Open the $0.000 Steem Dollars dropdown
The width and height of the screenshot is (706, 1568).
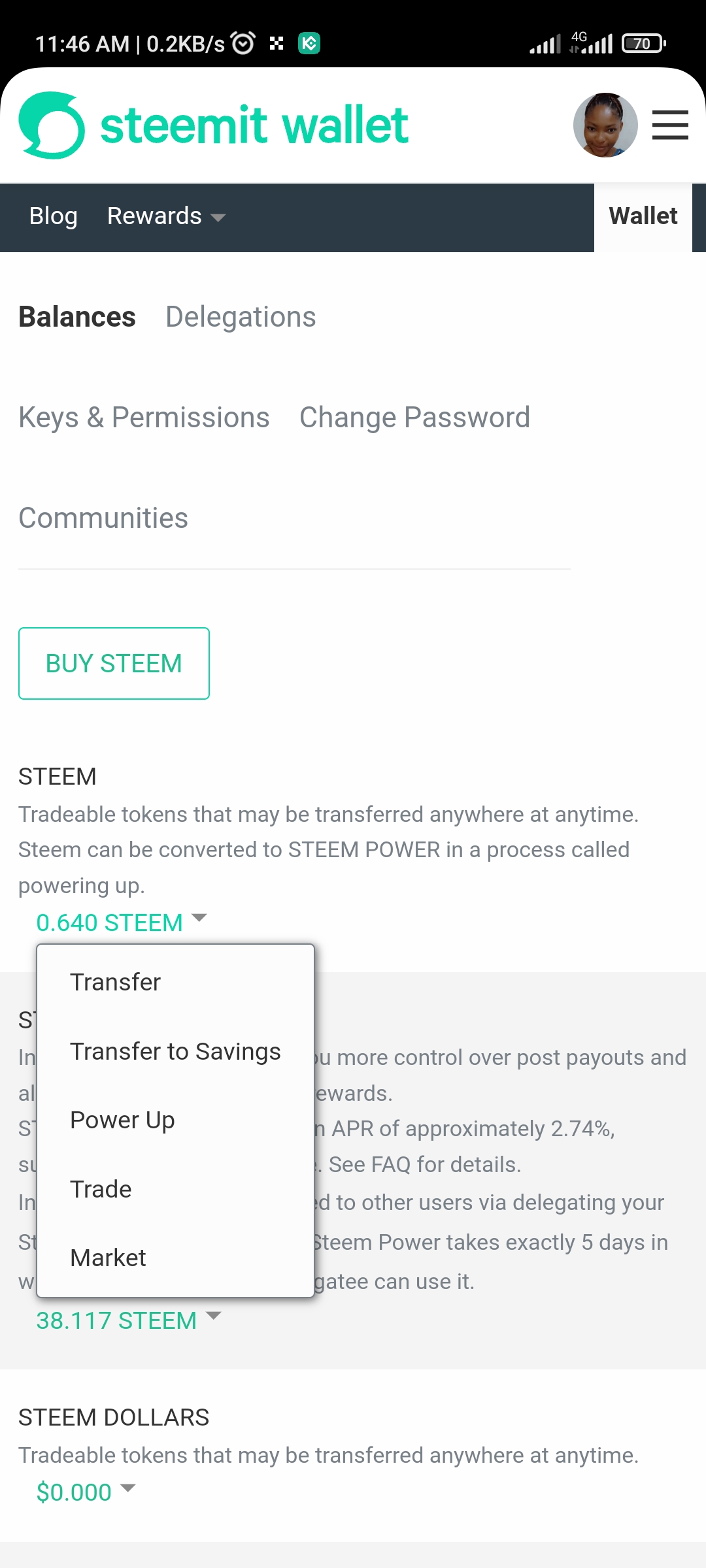pyautogui.click(x=86, y=1492)
